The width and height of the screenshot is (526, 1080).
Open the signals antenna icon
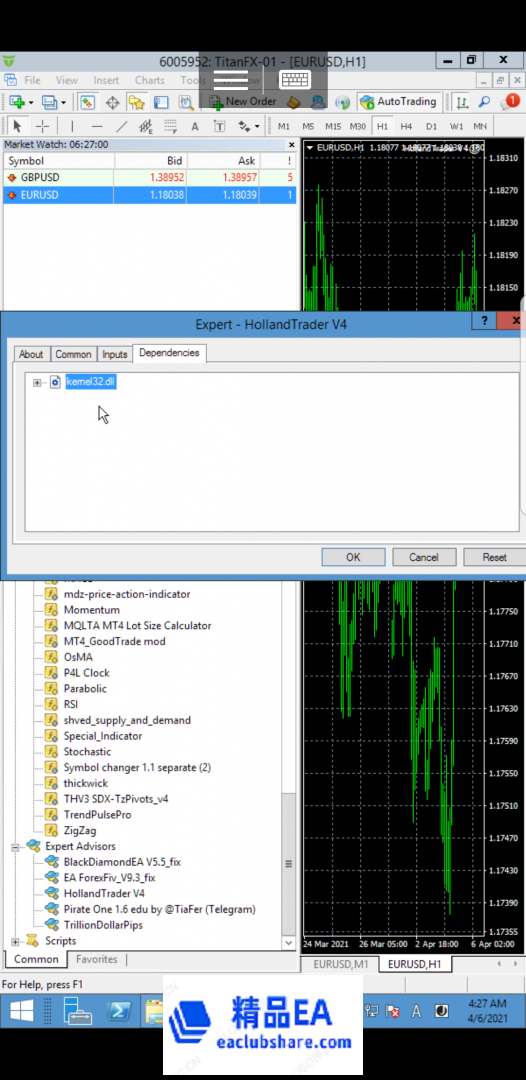tap(342, 102)
